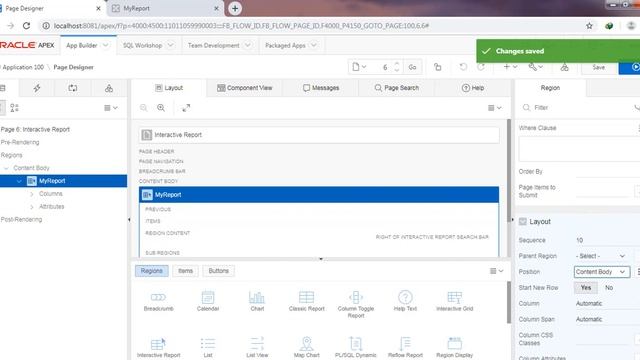Select the Map Chart region type
The height and width of the screenshot is (360, 640).
(x=307, y=347)
